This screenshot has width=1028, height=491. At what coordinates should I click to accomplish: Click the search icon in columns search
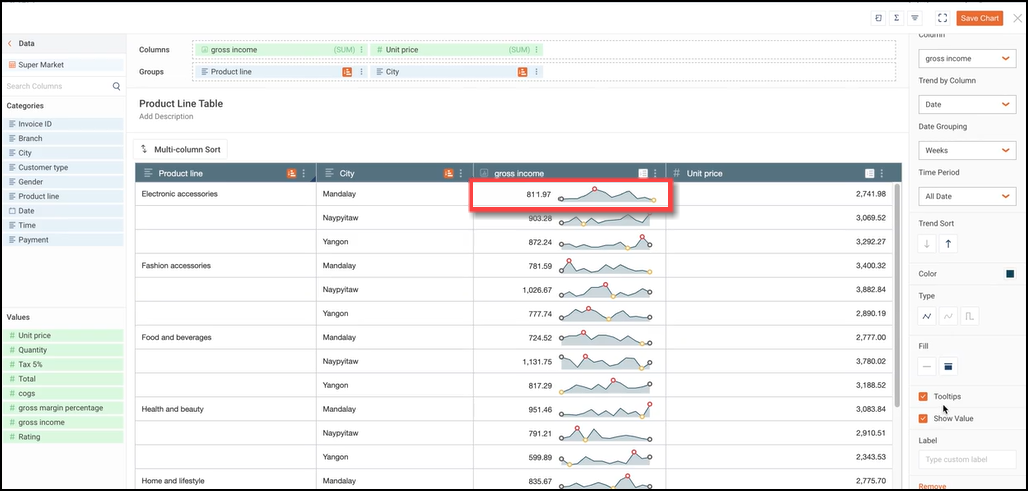point(116,87)
